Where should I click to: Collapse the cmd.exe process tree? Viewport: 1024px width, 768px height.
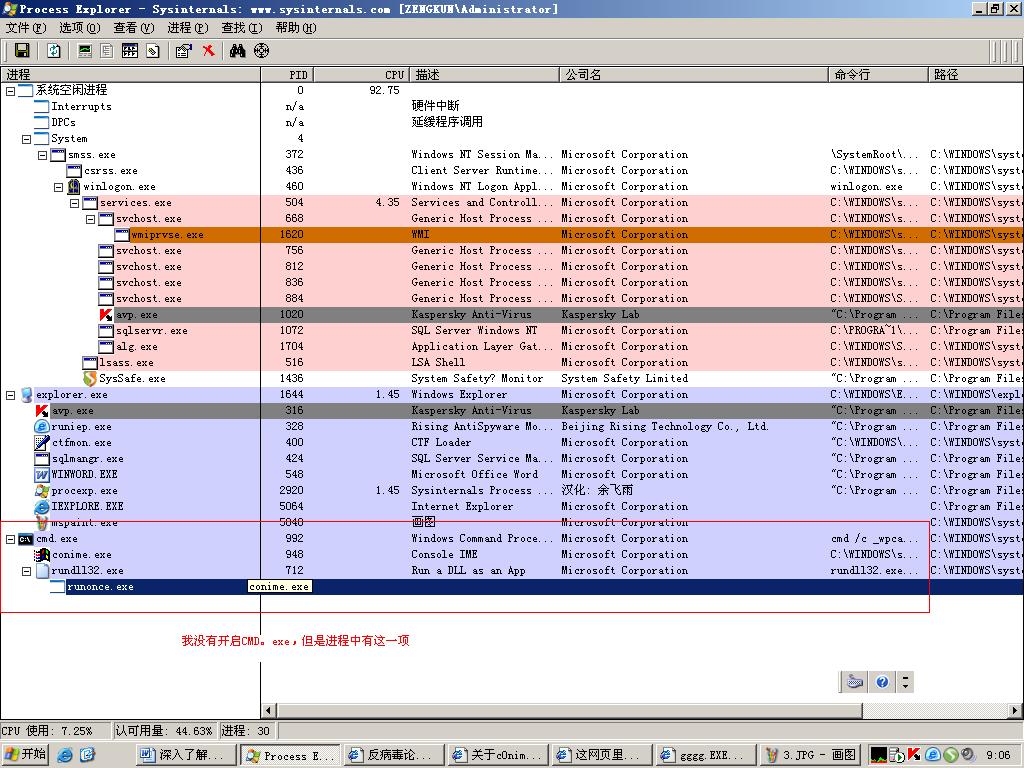(x=11, y=539)
